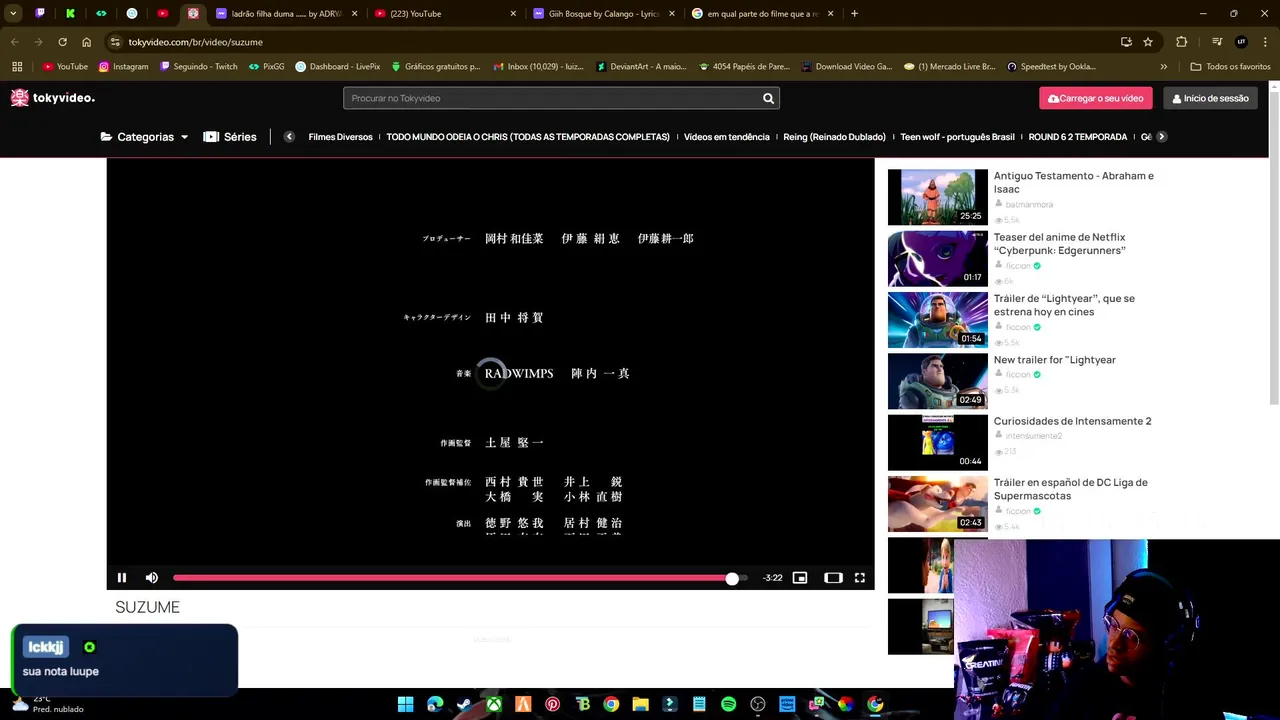Open 'TODO MUNDO ODEIA O CHRIS' category
1280x720 pixels.
point(528,137)
